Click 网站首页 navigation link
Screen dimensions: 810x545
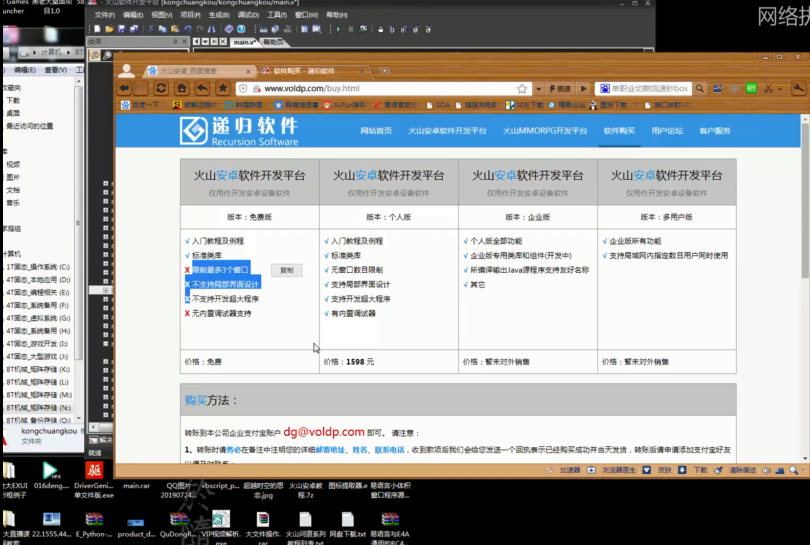click(376, 131)
